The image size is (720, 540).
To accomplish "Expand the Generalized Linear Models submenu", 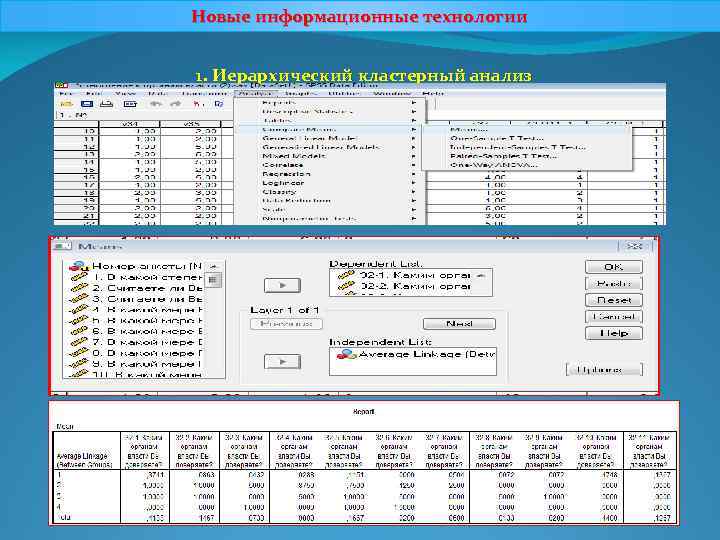I will tap(330, 147).
